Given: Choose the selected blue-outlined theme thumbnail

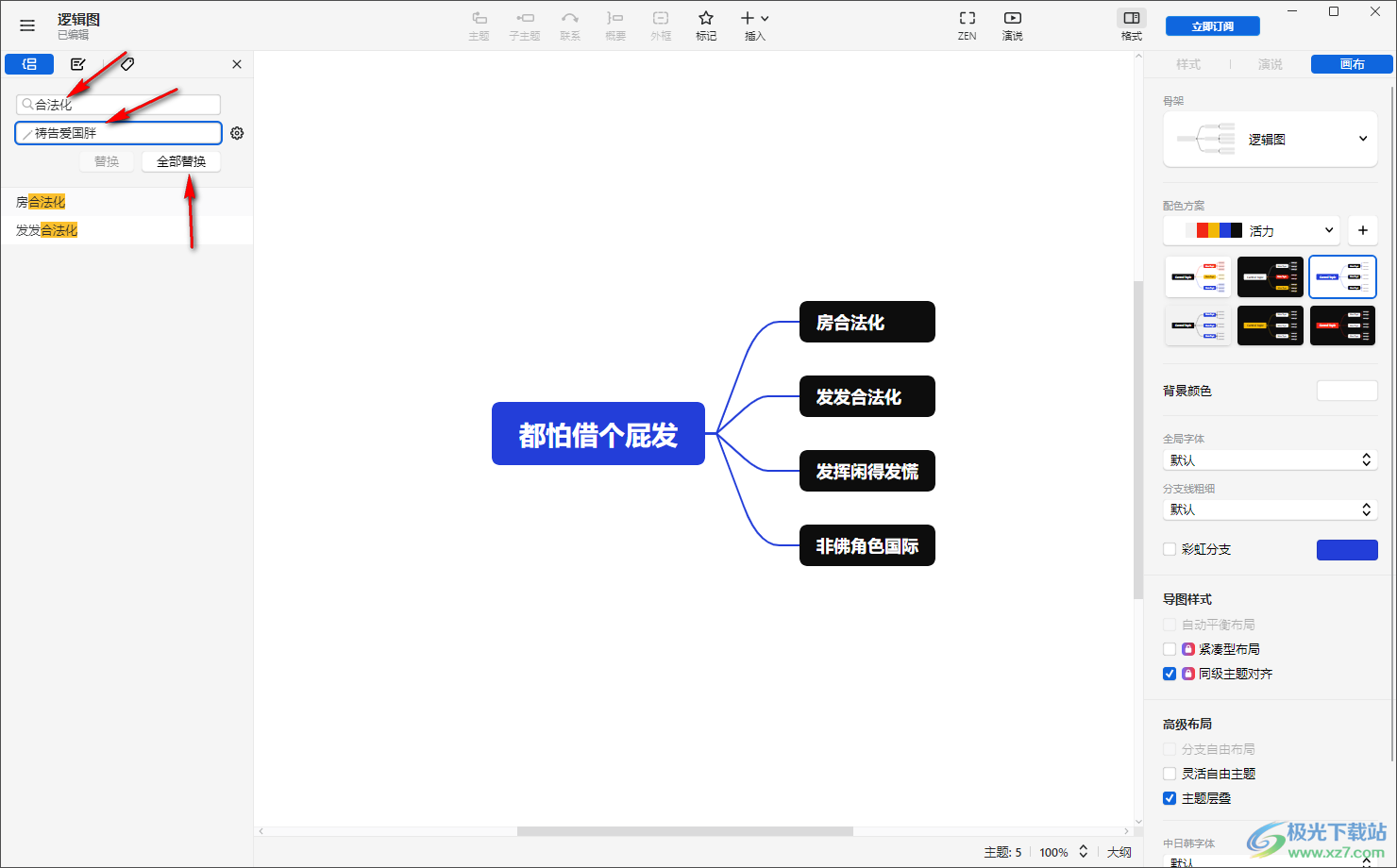Looking at the screenshot, I should (1342, 276).
